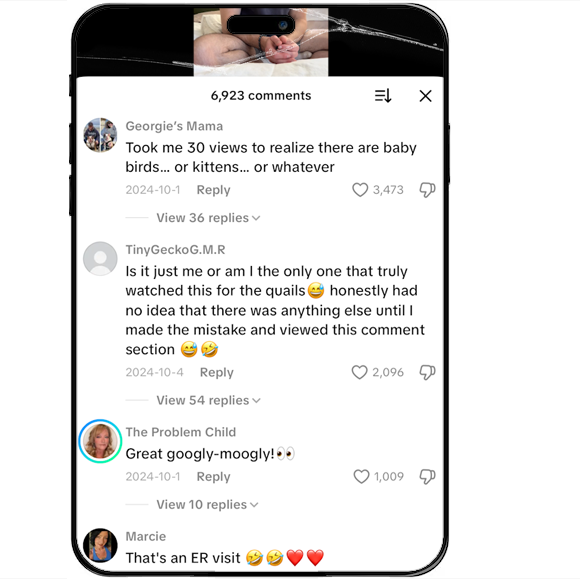Like Georgie's Mama's comment

click(360, 190)
